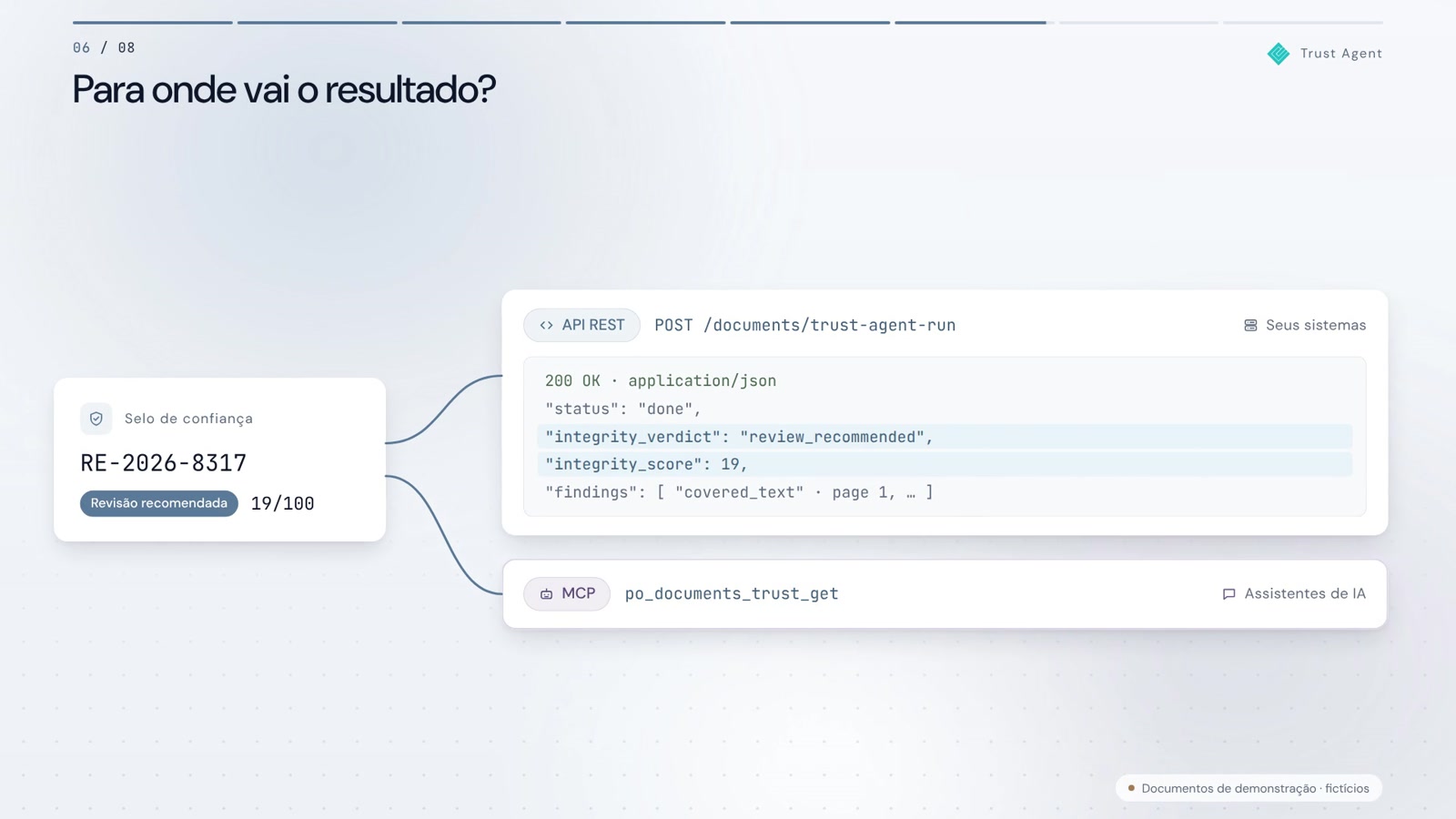The image size is (1456, 819).
Task: Click the highlighted integrity_score line
Action: click(x=945, y=464)
